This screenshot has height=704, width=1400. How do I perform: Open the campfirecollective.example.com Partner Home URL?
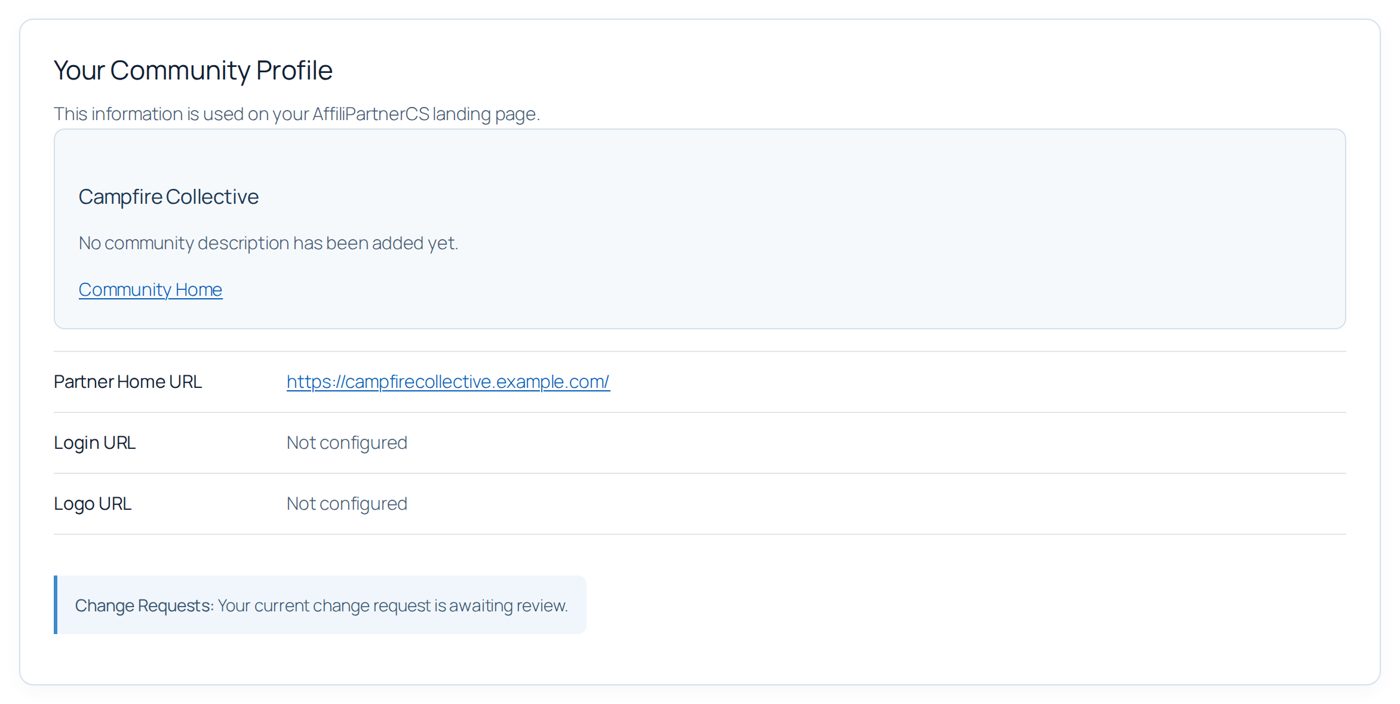tap(448, 381)
